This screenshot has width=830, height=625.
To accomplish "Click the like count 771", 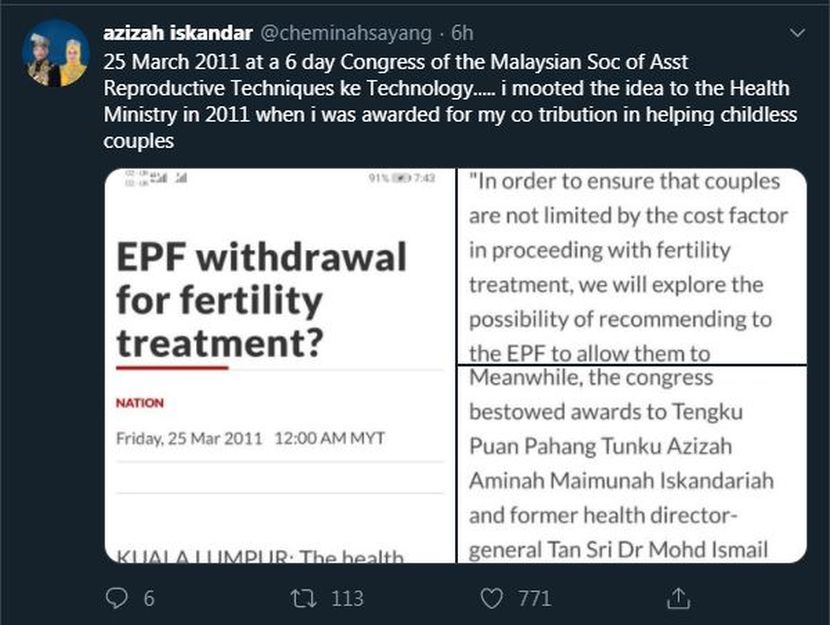I will point(535,599).
